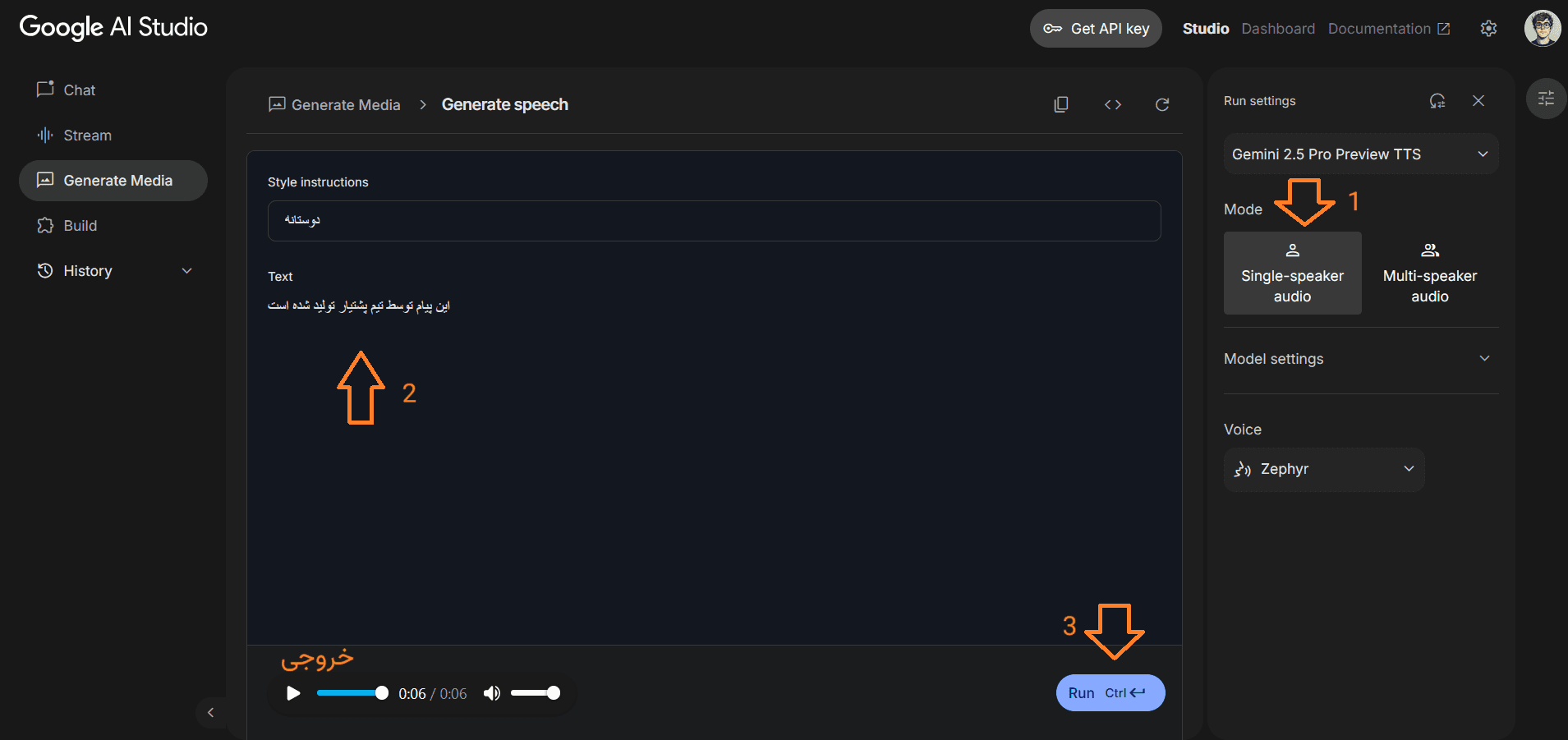Image resolution: width=1568 pixels, height=740 pixels.
Task: Open the Zephyr voice dropdown
Action: [x=1323, y=469]
